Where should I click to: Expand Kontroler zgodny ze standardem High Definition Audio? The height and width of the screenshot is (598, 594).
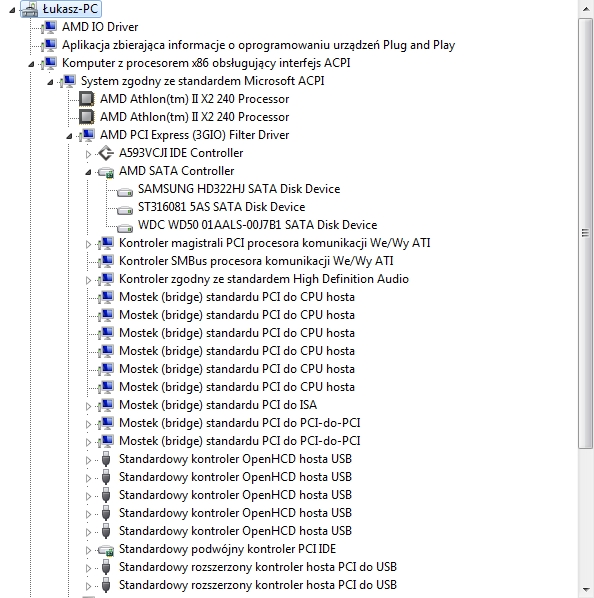[x=88, y=280]
